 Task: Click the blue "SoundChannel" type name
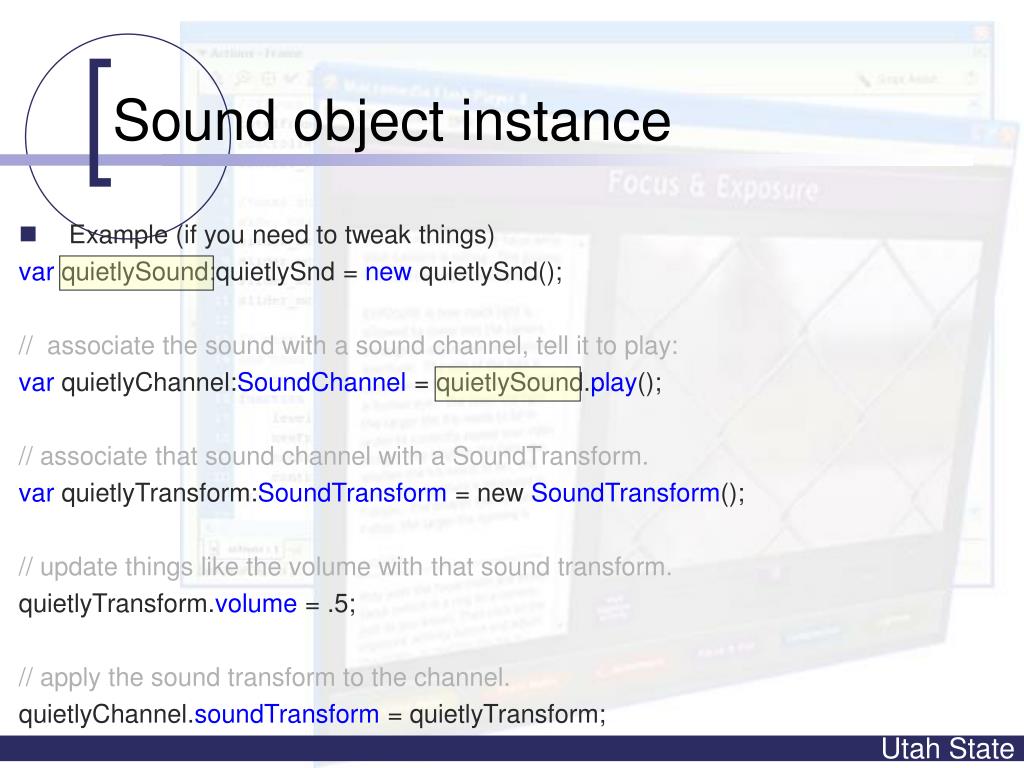(x=321, y=383)
